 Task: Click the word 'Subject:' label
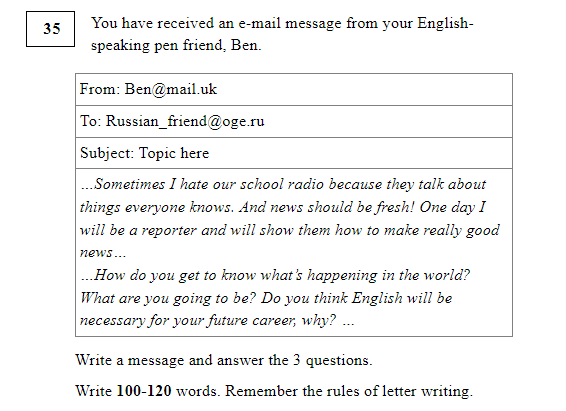[x=107, y=153]
